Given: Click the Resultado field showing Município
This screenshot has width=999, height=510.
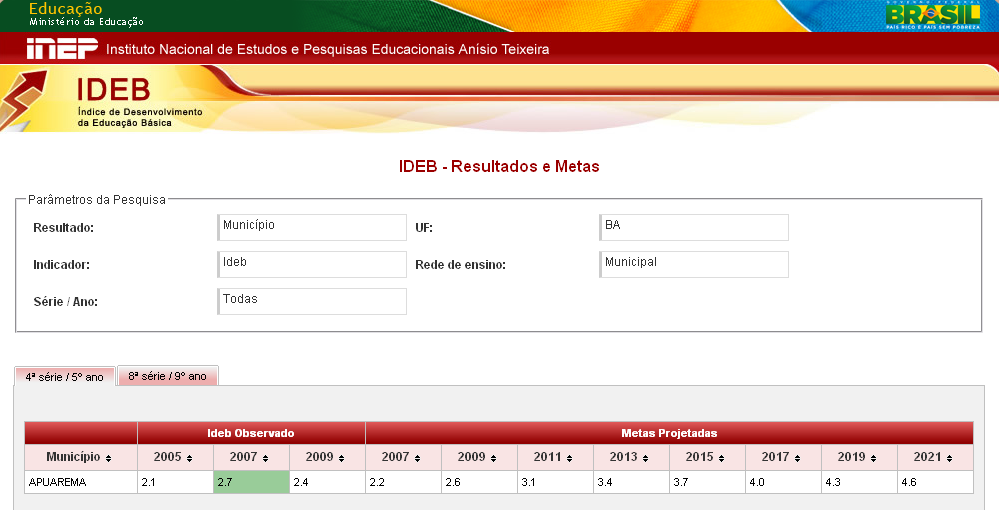Looking at the screenshot, I should pos(312,228).
